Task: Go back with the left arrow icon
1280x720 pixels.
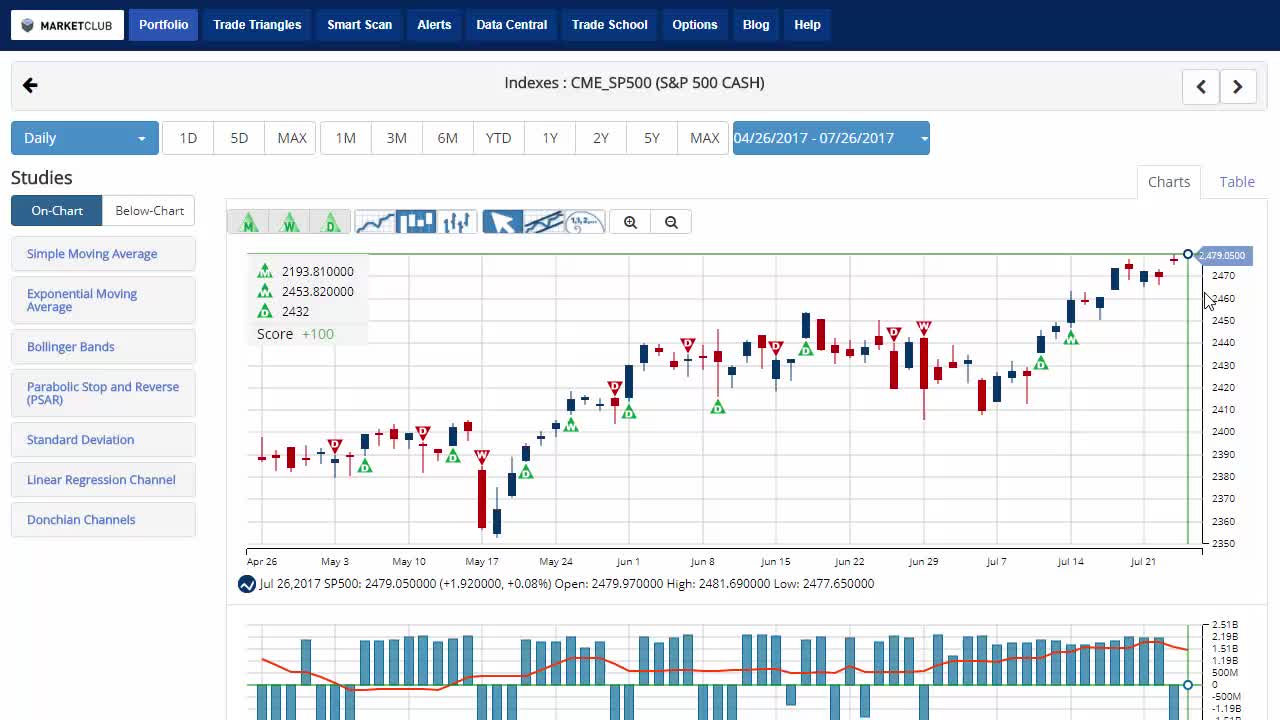Action: 30,86
